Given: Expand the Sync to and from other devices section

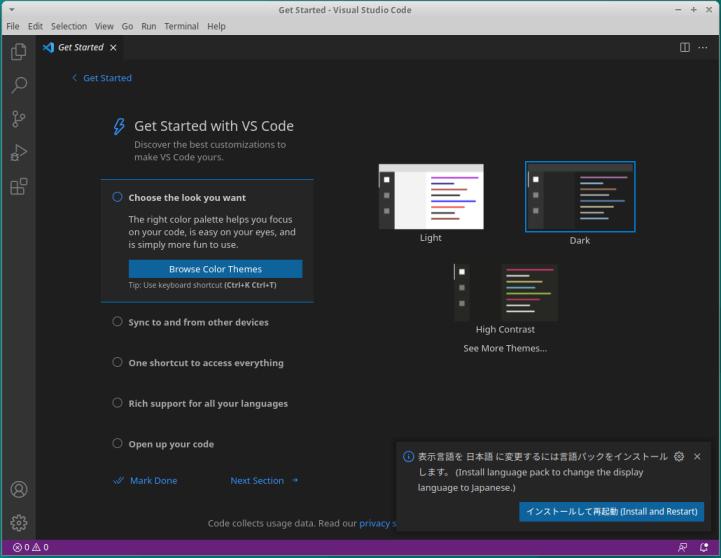Looking at the screenshot, I should 199,322.
